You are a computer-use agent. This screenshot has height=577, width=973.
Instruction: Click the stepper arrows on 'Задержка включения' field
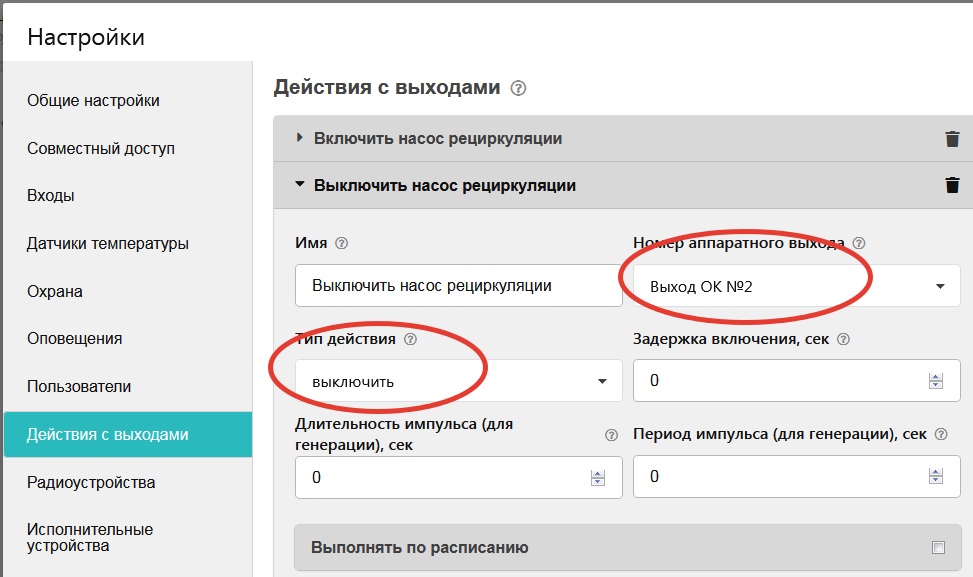pyautogui.click(x=936, y=381)
